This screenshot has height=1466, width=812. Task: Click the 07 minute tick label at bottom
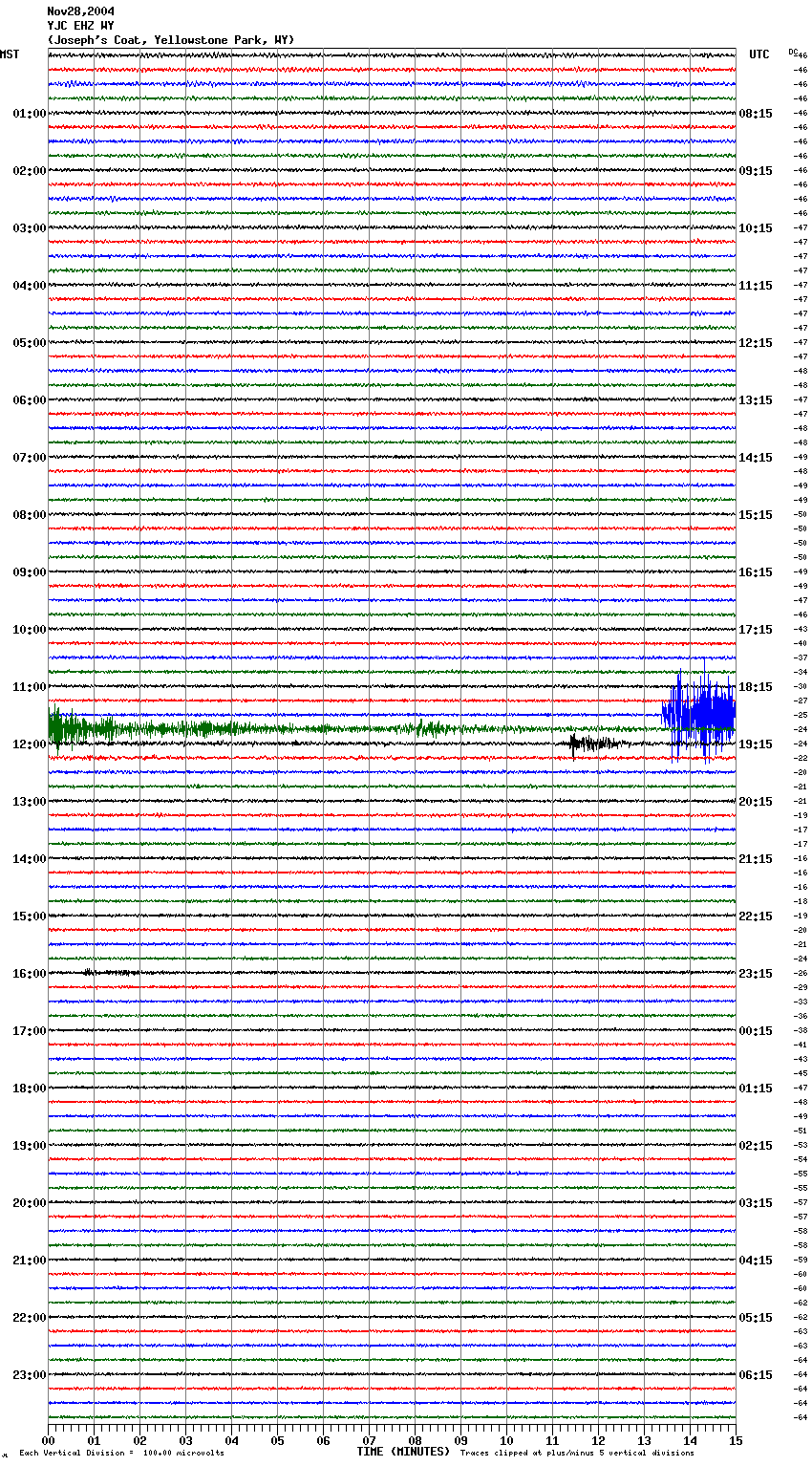(x=369, y=1440)
